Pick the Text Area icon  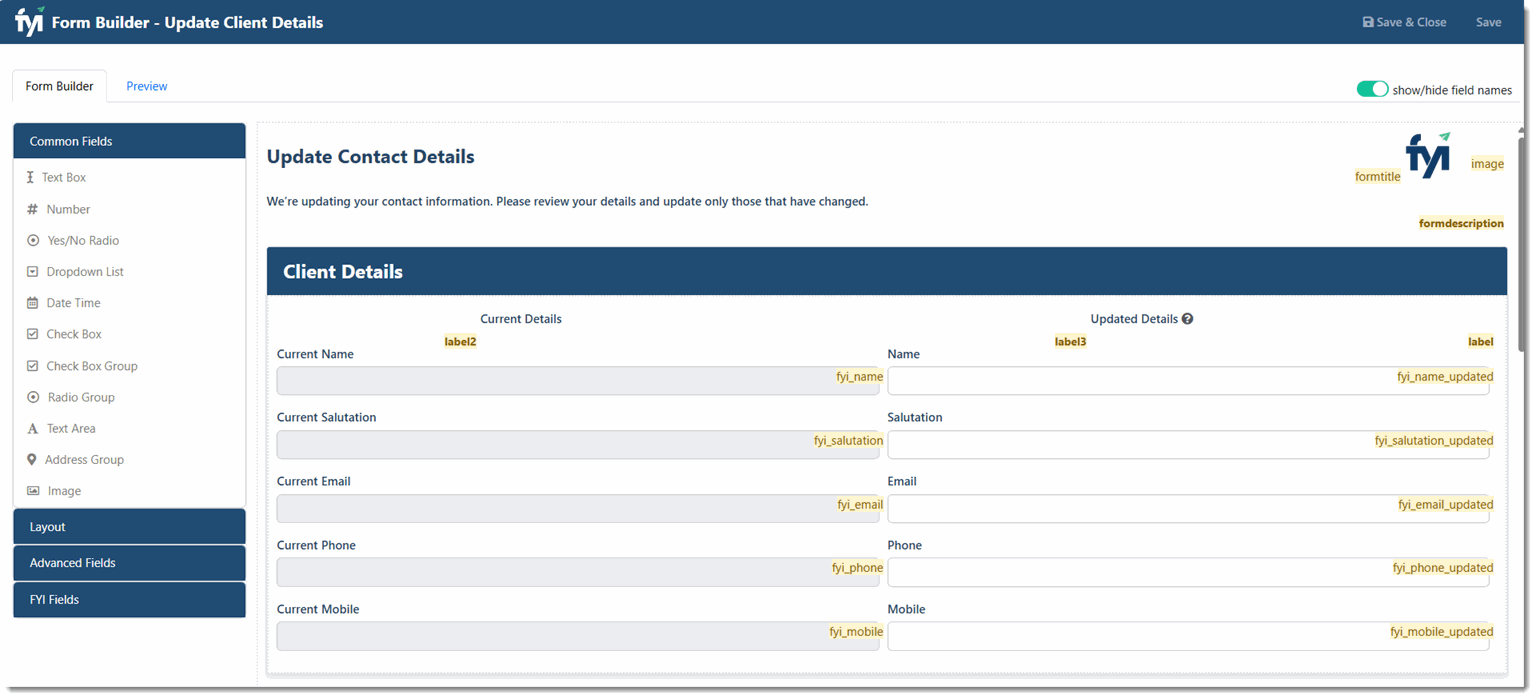pyautogui.click(x=32, y=428)
